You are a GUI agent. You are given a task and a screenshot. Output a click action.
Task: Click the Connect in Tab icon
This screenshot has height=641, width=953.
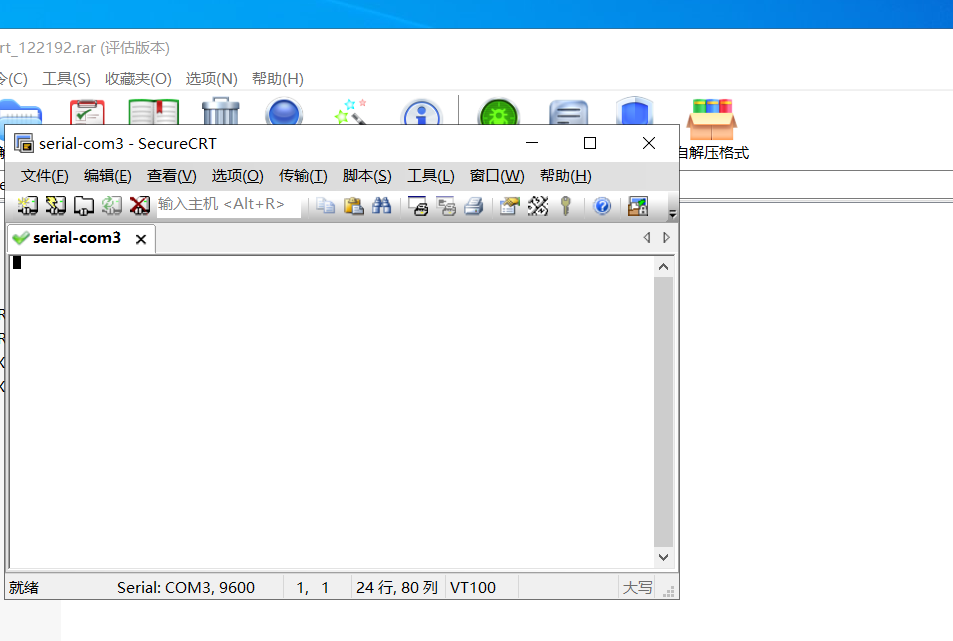click(x=83, y=205)
